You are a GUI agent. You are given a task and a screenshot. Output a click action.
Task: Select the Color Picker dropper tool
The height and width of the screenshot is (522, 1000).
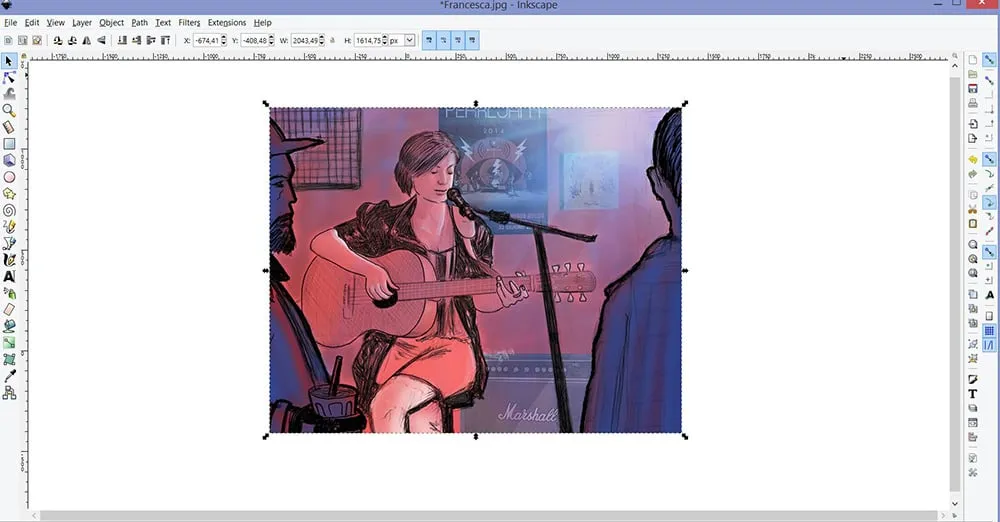pos(9,375)
